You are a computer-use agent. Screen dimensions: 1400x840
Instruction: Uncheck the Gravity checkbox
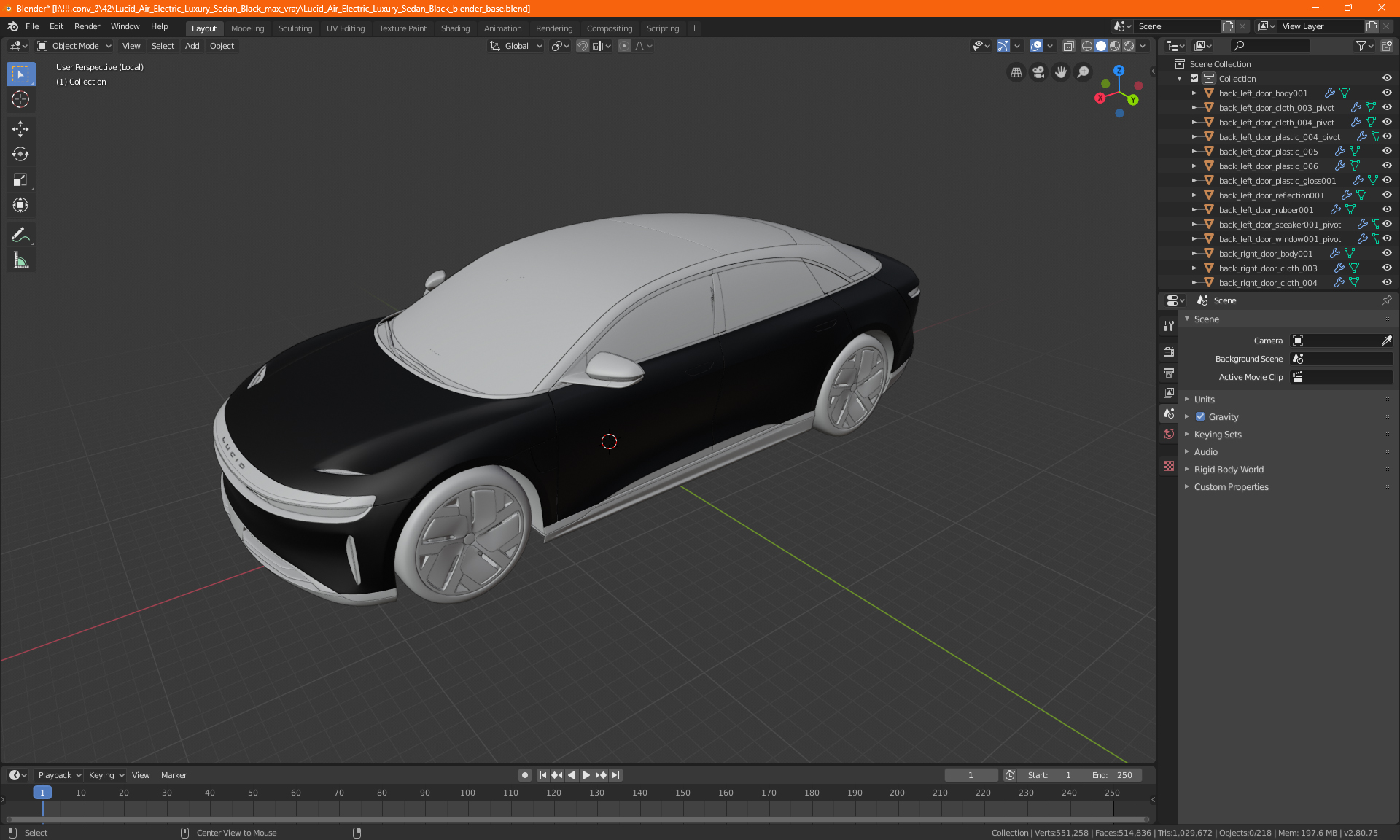pyautogui.click(x=1200, y=417)
